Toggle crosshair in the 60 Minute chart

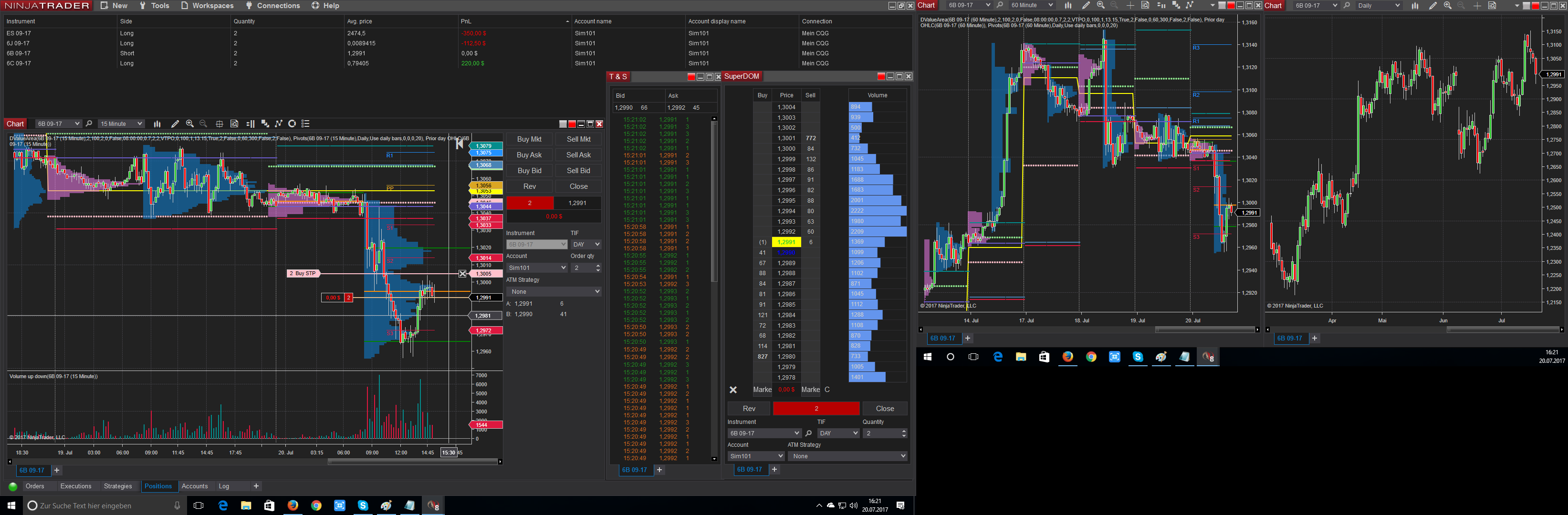[x=1130, y=5]
